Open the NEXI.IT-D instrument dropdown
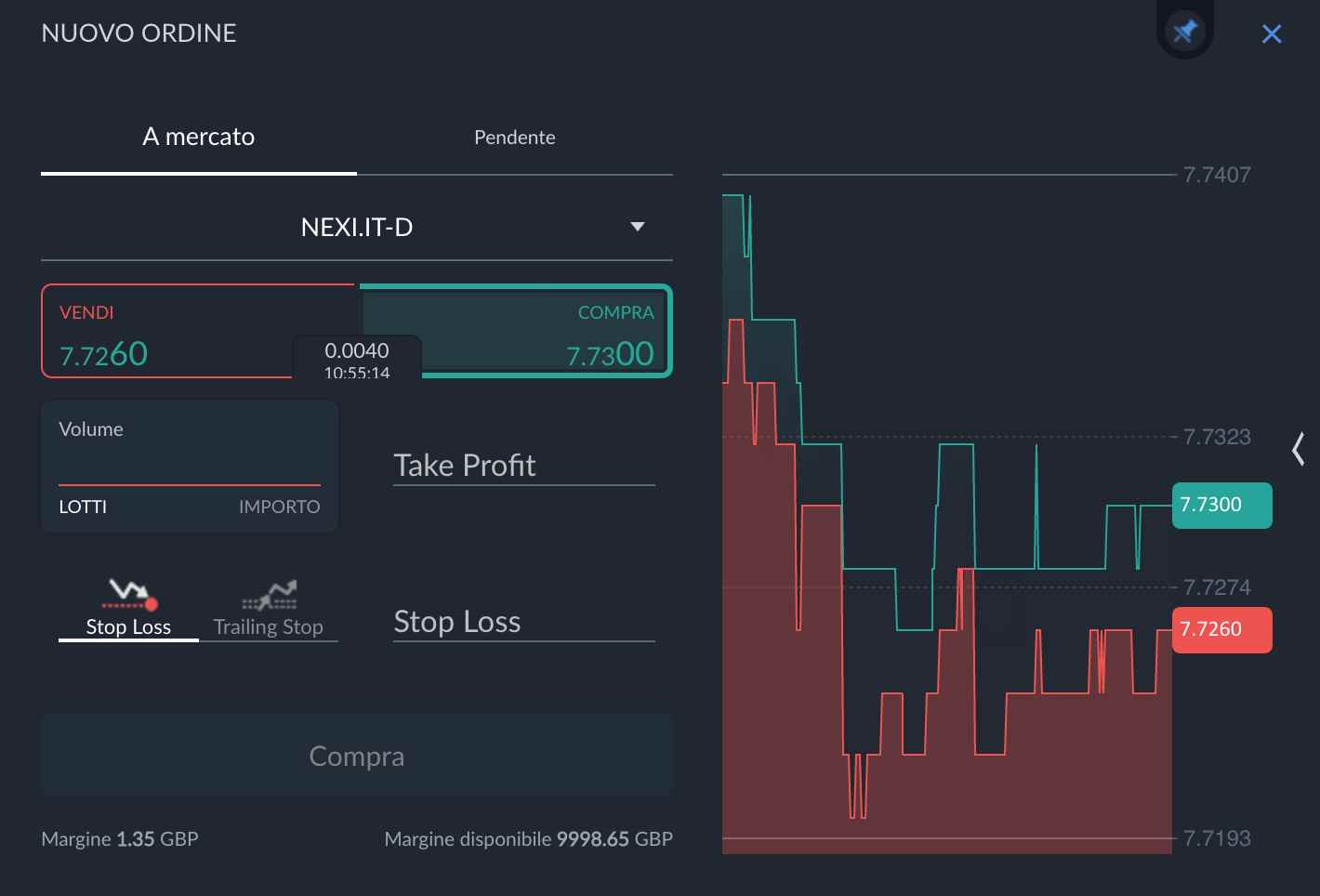This screenshot has width=1320, height=896. 357,228
